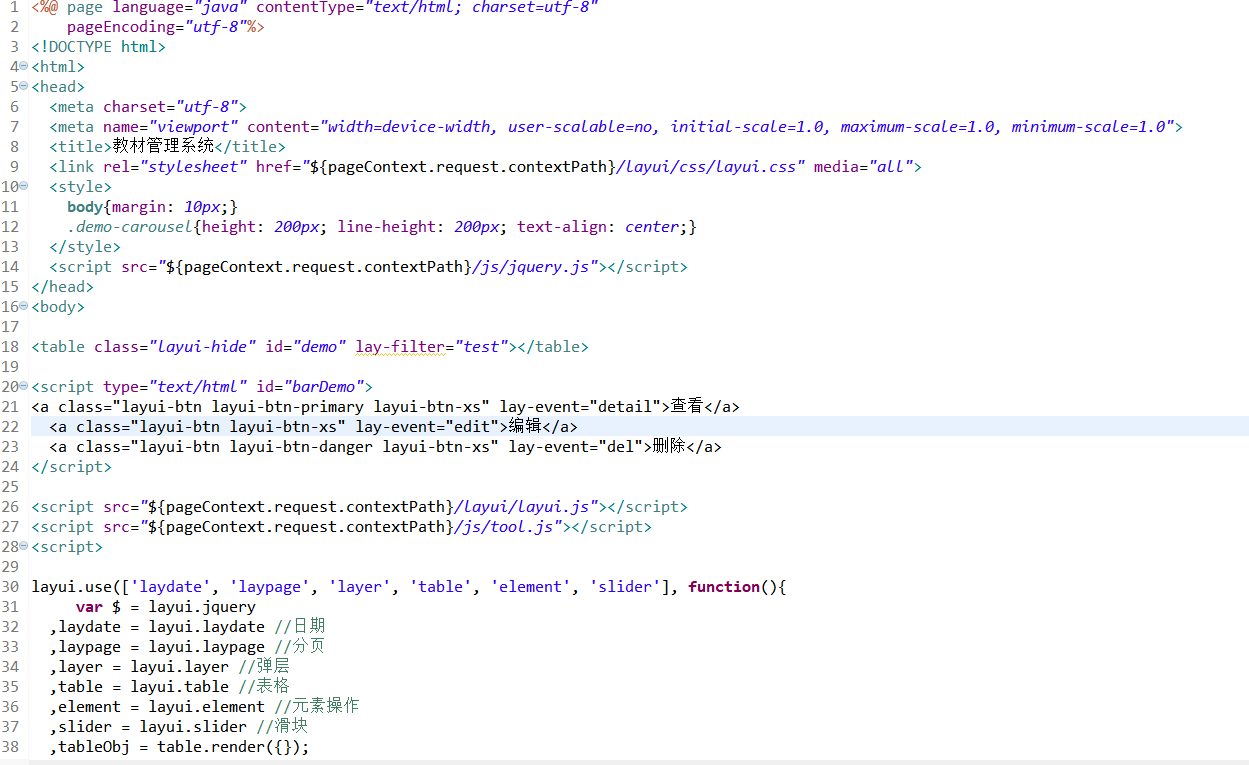Click the lay-event="edit" attribute
The width and height of the screenshot is (1249, 765).
tap(427, 427)
